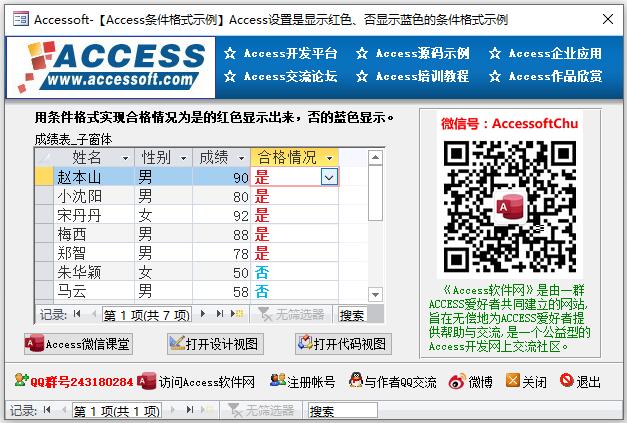Screen dimensions: 627x423
Task: Go to next record in subform navigator
Action: 203,314
